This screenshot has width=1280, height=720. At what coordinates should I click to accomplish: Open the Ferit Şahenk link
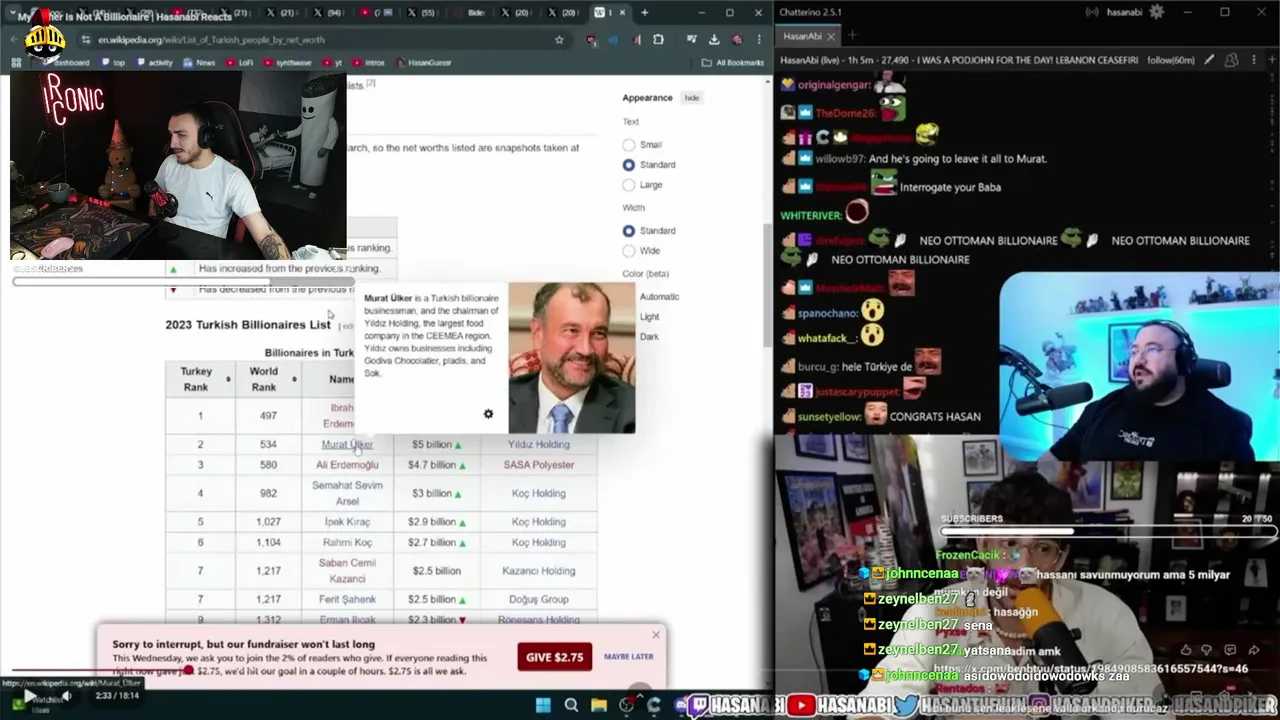347,599
